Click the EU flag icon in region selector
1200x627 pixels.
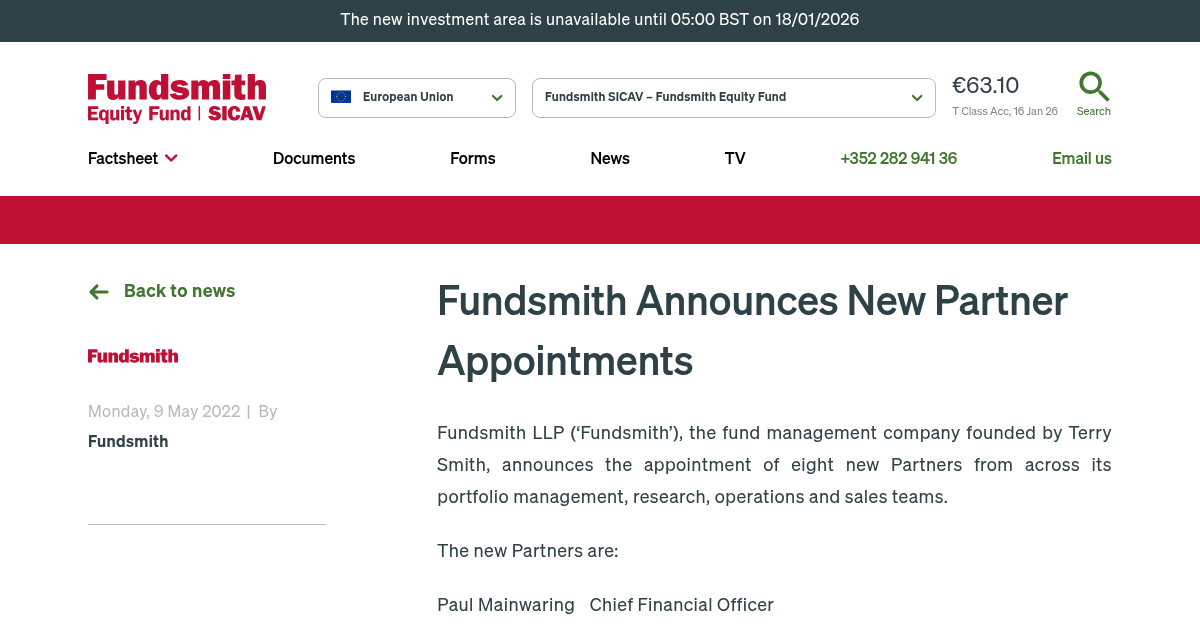341,97
